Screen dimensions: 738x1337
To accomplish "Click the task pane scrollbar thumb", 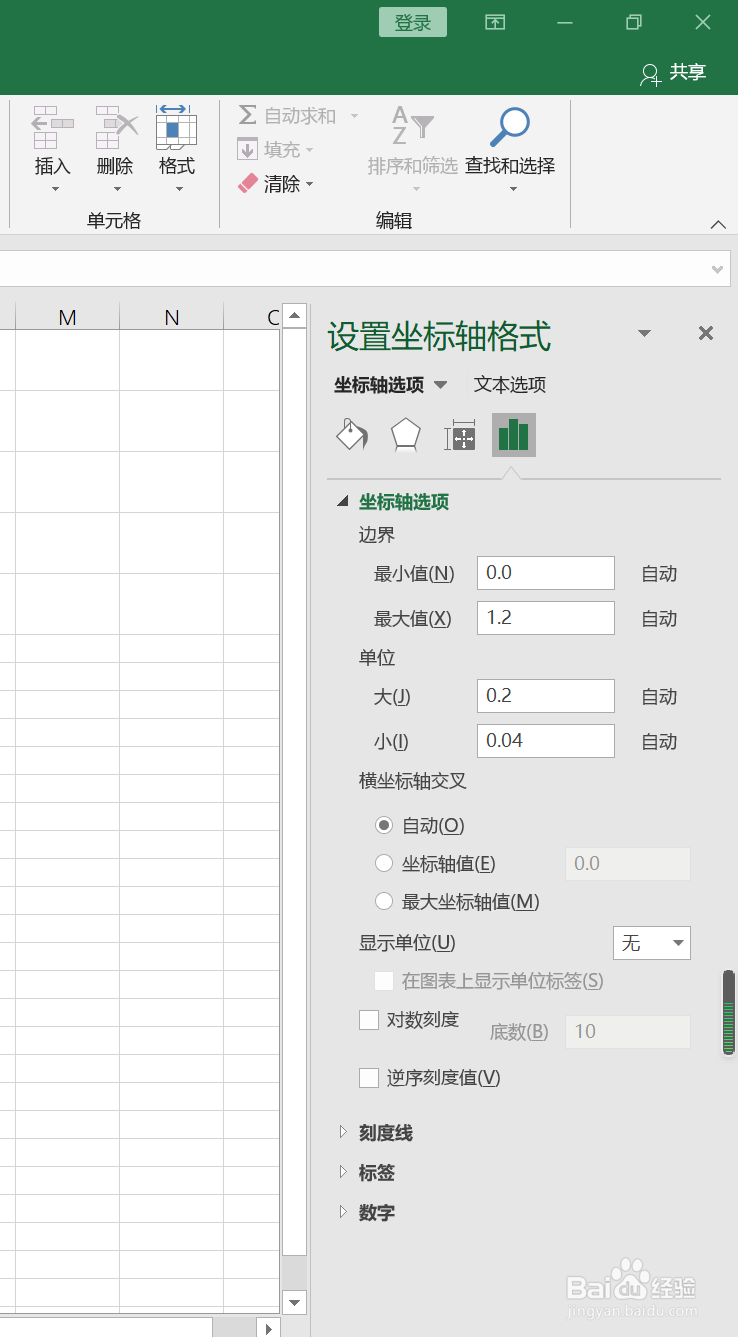I will point(729,1013).
